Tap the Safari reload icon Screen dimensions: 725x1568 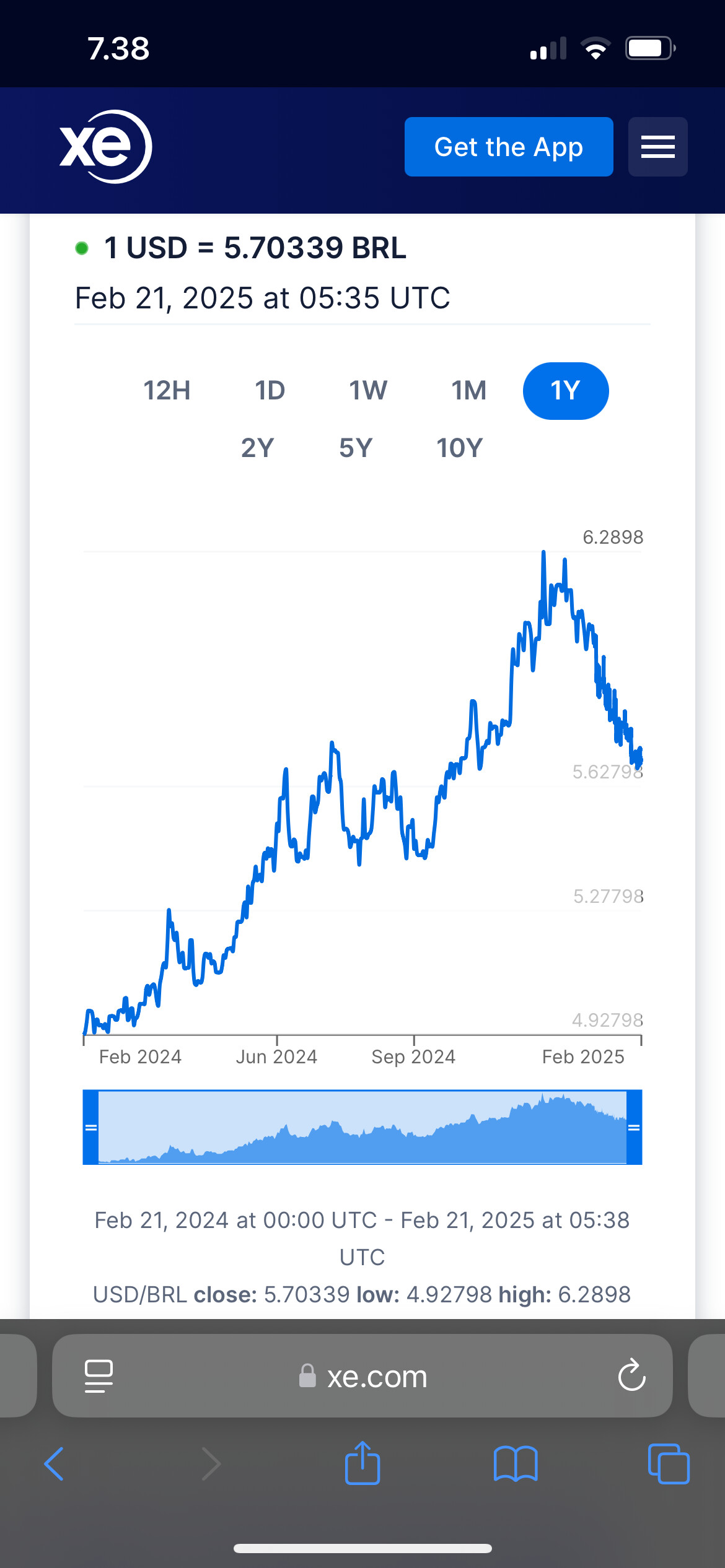click(x=631, y=1376)
